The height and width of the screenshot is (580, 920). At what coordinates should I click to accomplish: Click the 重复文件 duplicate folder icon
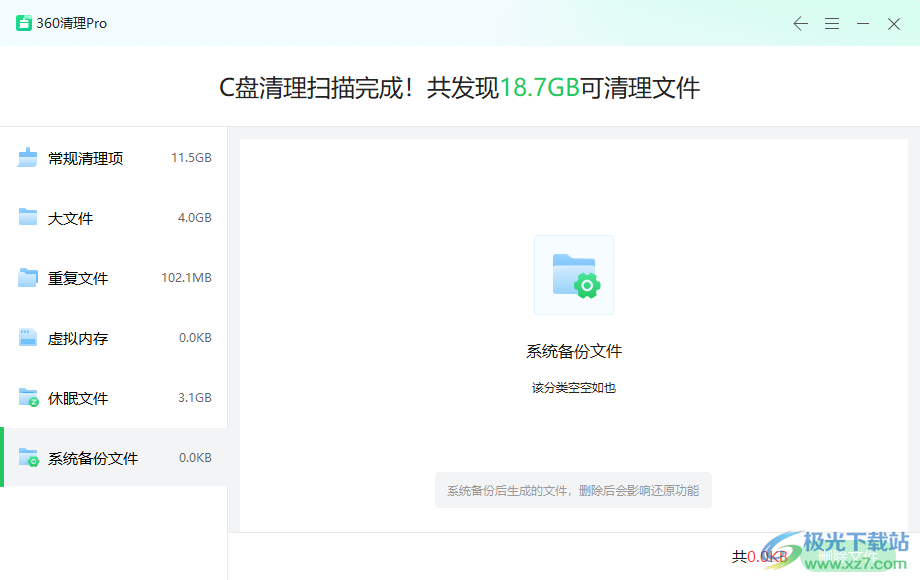pyautogui.click(x=27, y=278)
